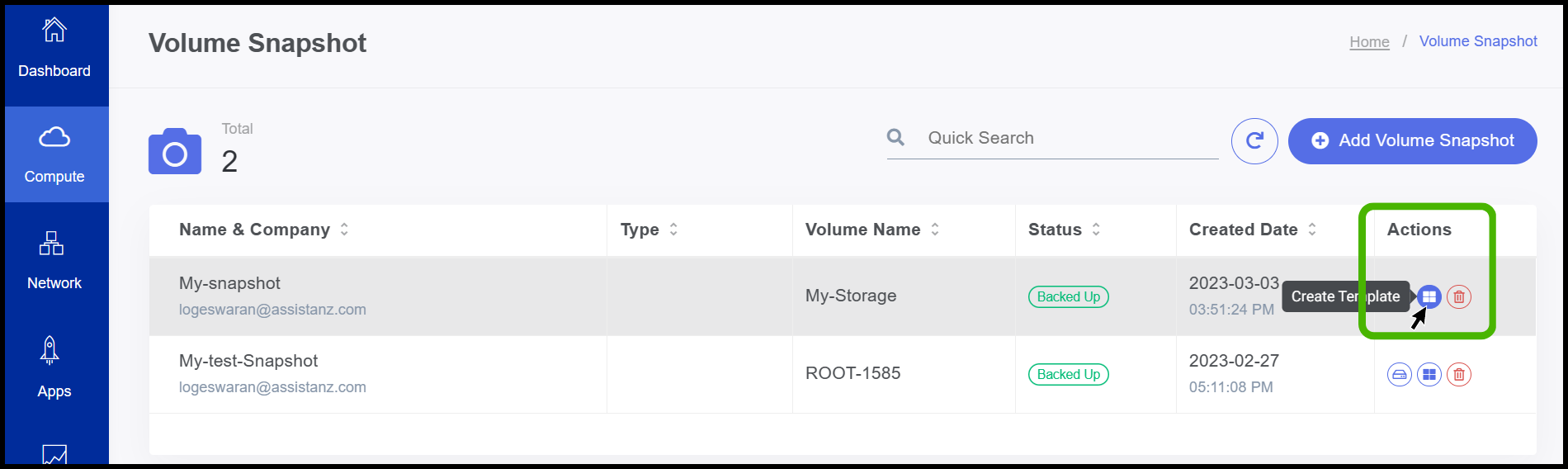Go to the Network sidebar section
The image size is (1568, 469).
point(54,260)
